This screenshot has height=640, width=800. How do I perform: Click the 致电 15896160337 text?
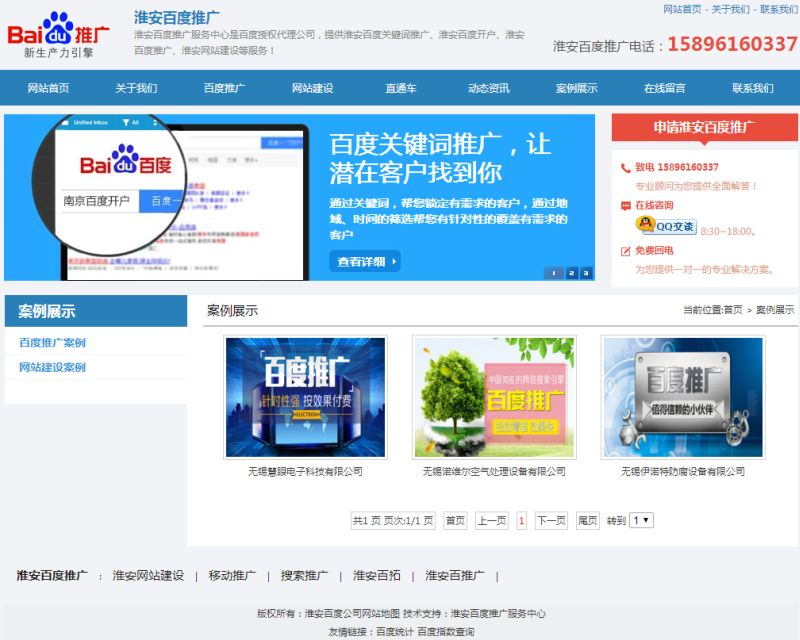tap(677, 167)
